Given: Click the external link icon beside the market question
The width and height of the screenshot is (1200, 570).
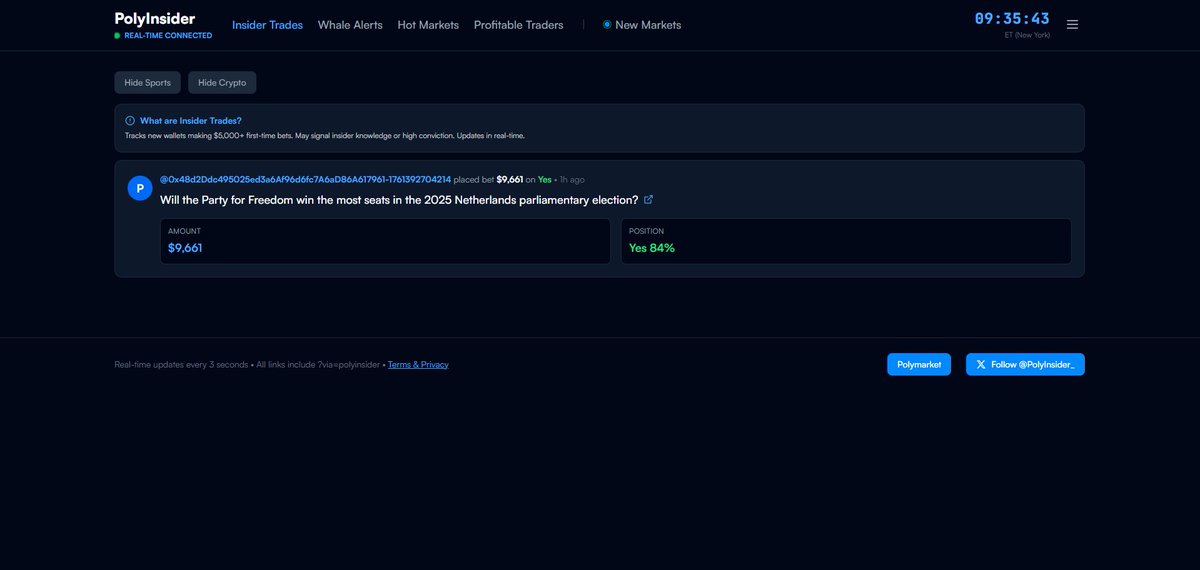Looking at the screenshot, I should point(649,200).
